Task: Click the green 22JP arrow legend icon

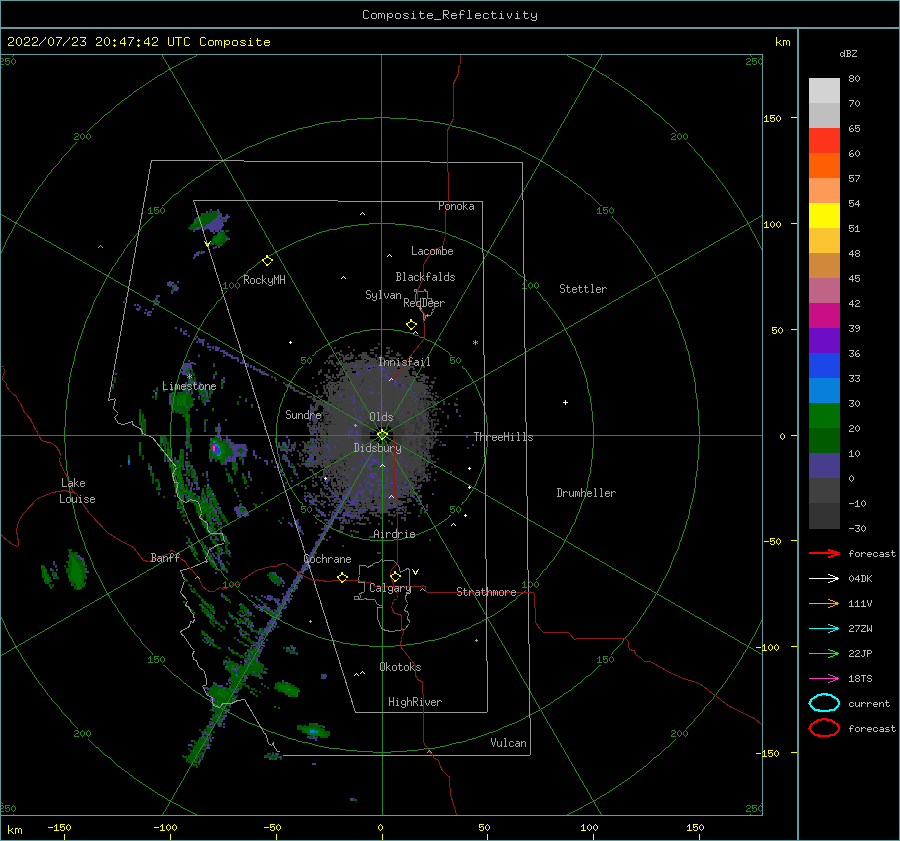Action: 824,653
